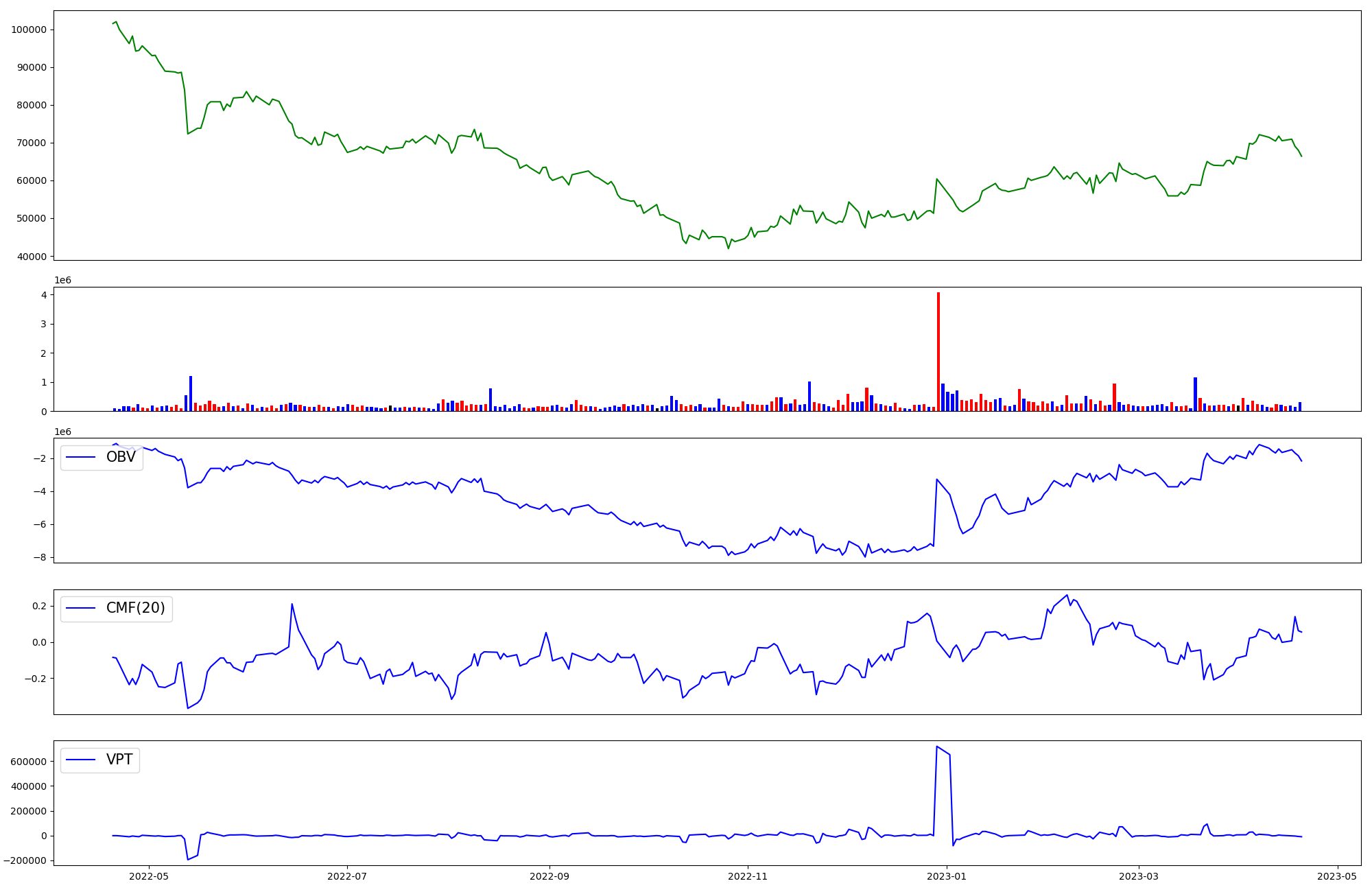
Task: Click the 2022-07 x-axis date label
Action: [348, 876]
